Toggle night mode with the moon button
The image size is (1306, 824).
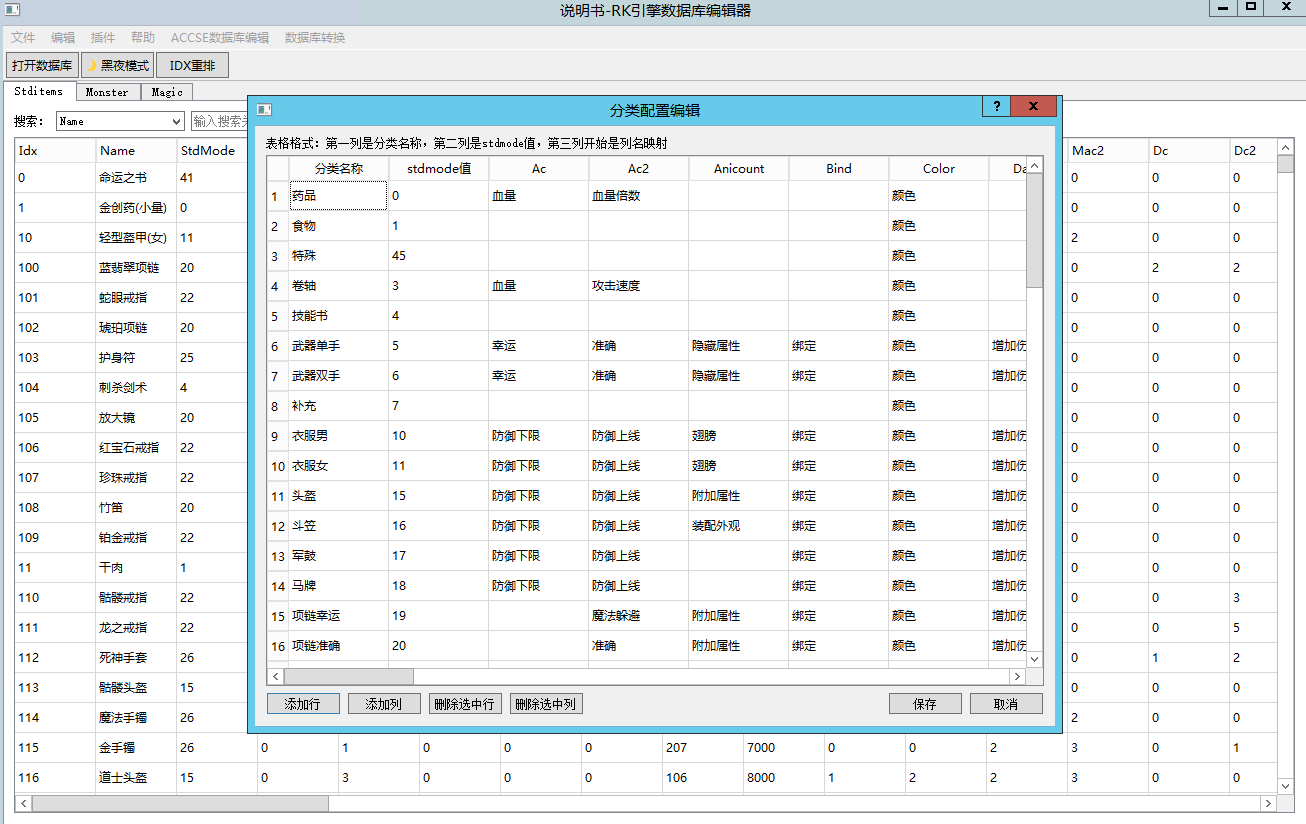(118, 66)
